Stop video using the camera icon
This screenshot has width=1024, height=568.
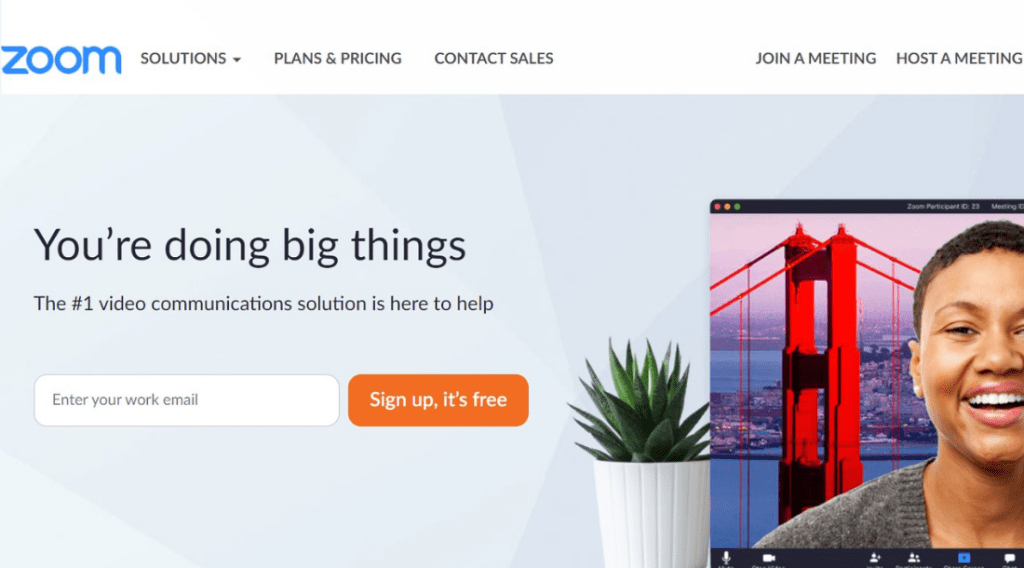[x=769, y=558]
